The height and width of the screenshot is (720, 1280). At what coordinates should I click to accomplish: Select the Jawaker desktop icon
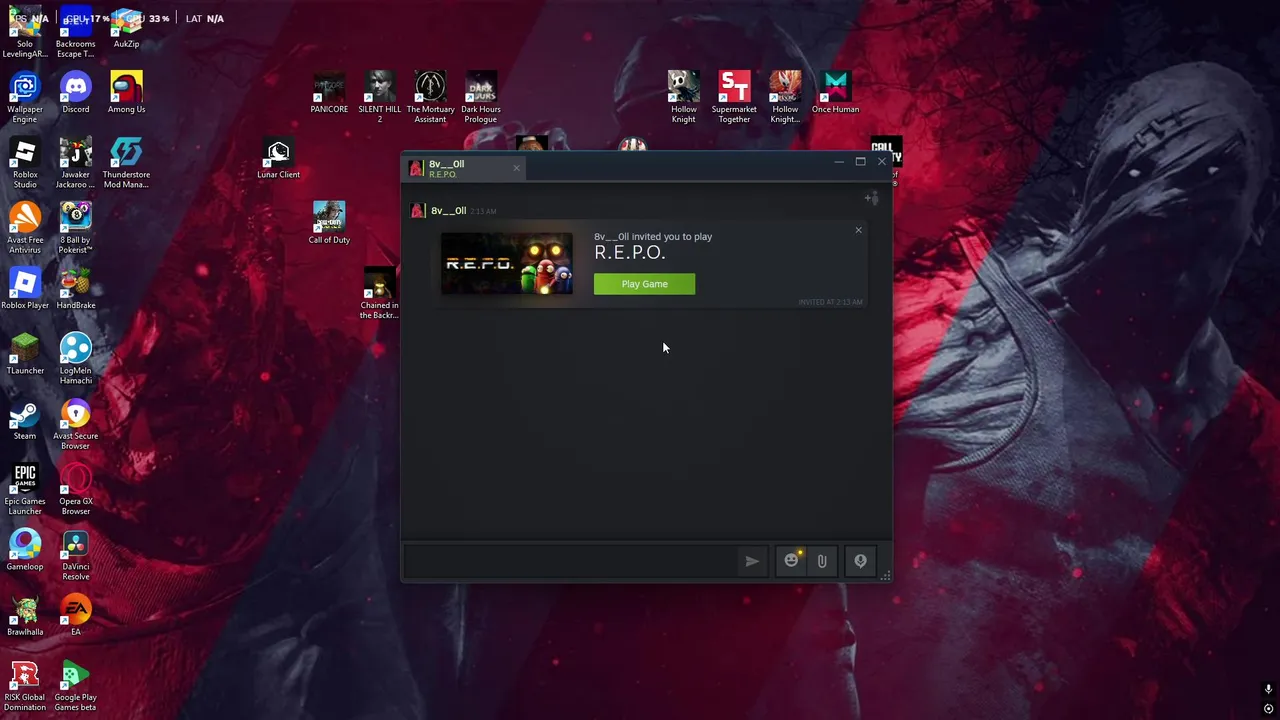[x=75, y=162]
